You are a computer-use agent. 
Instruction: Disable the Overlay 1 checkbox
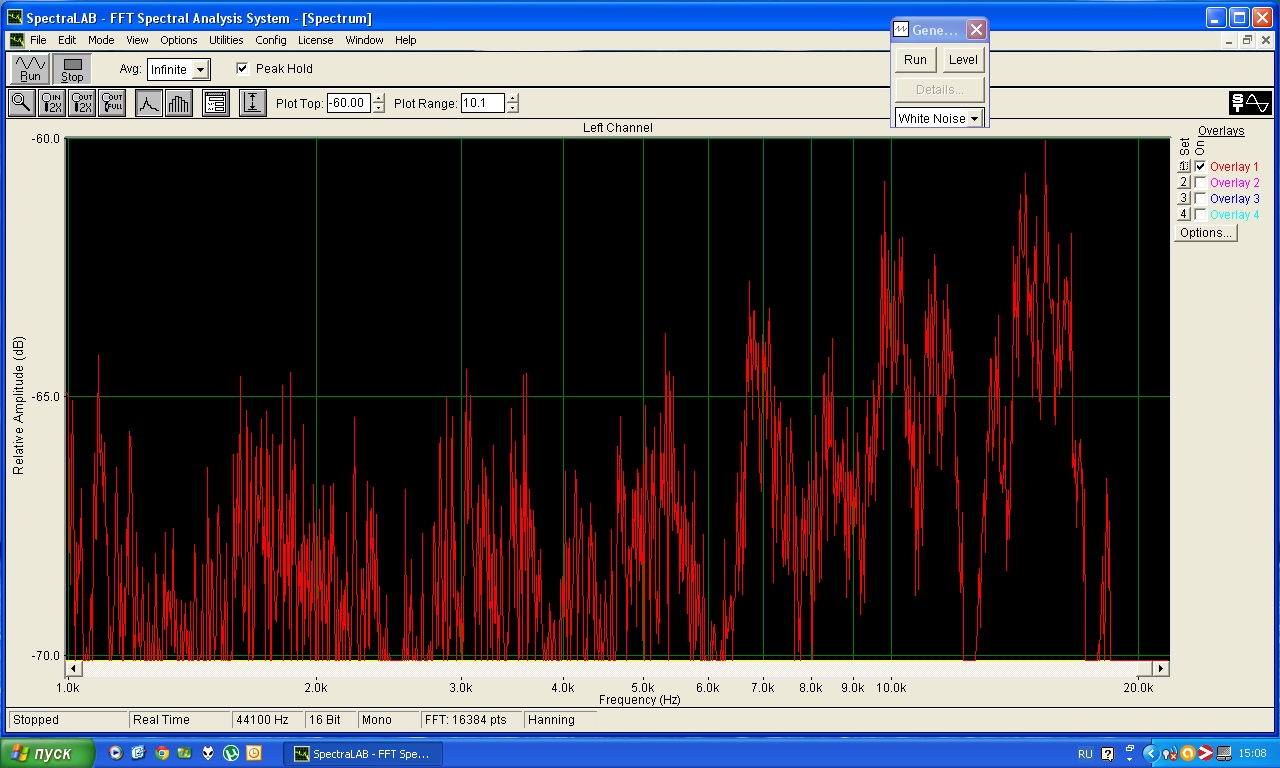pyautogui.click(x=1200, y=167)
